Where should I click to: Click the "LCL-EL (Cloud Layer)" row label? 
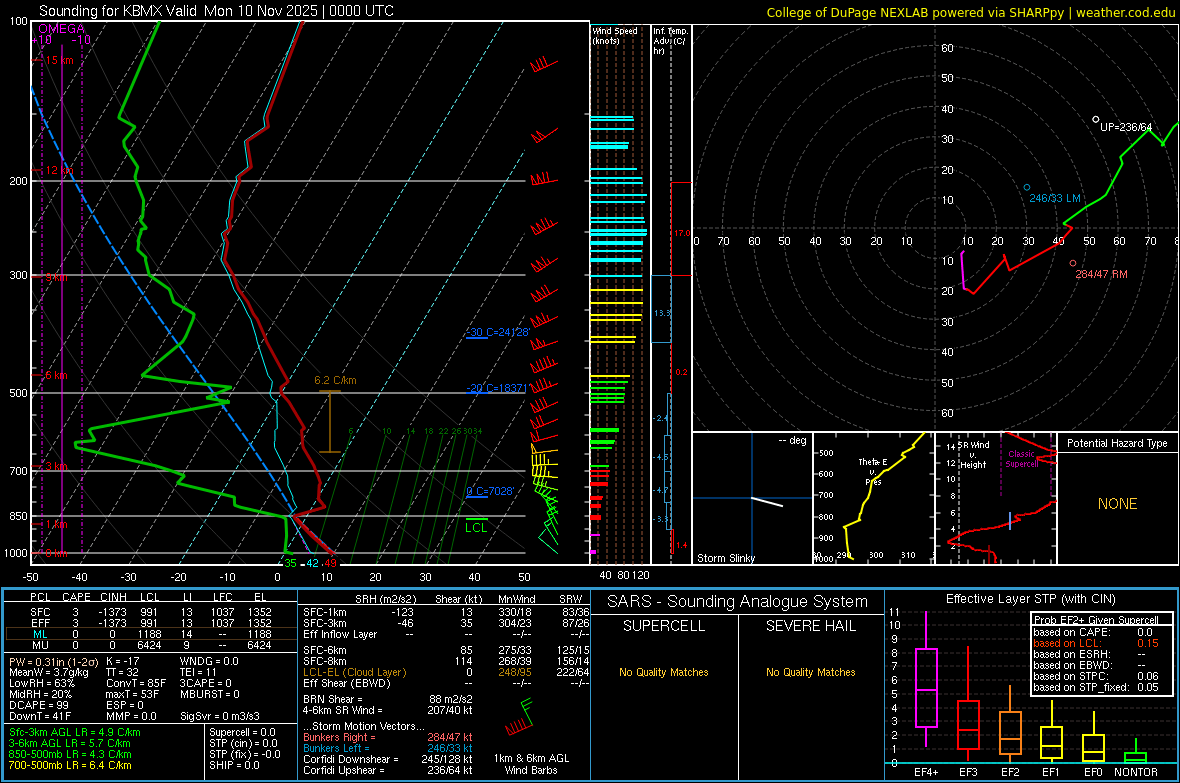(354, 672)
